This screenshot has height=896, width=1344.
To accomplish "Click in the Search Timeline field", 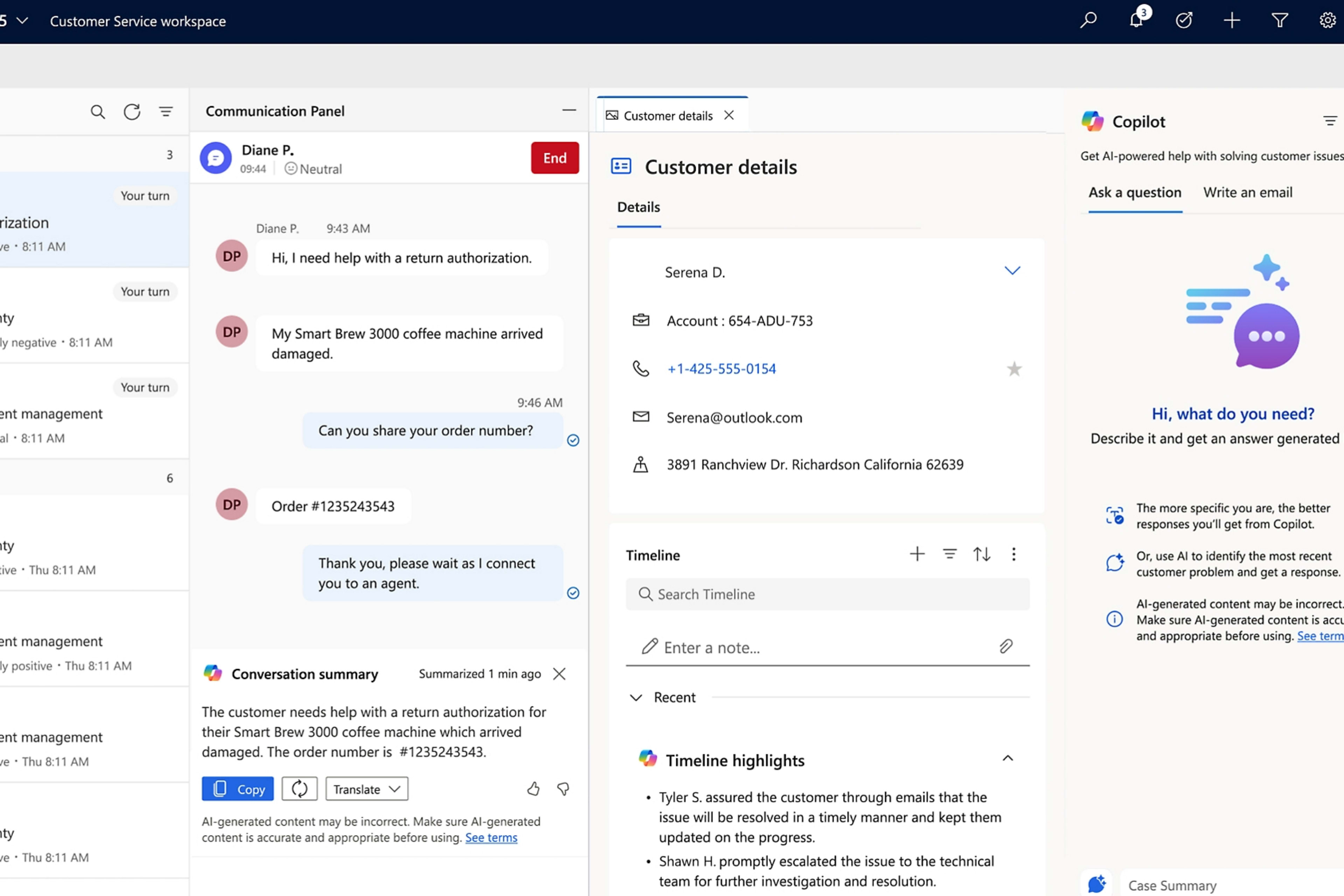I will click(827, 594).
